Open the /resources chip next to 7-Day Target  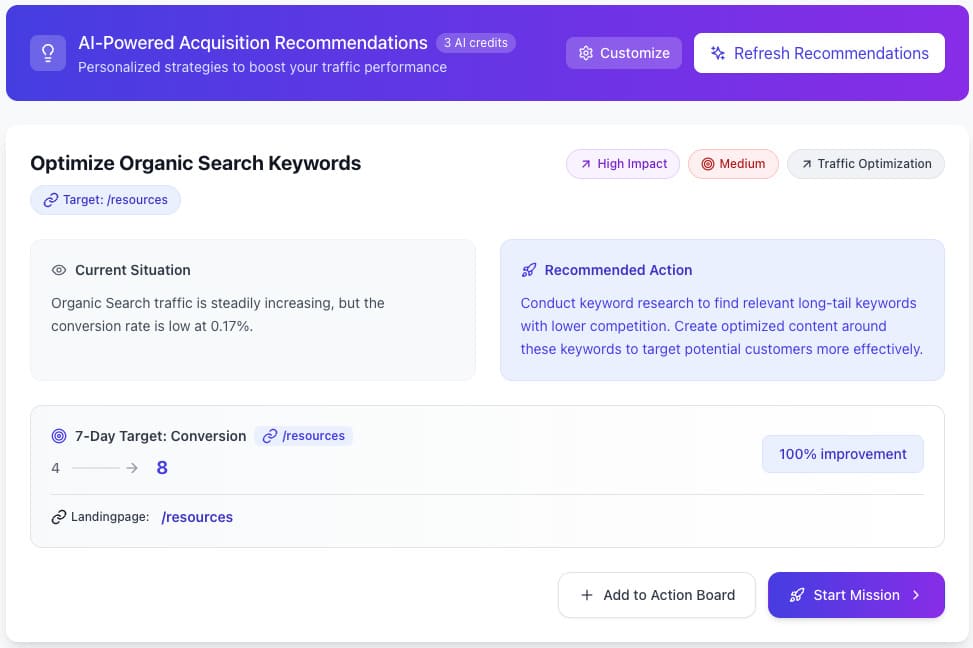click(303, 436)
